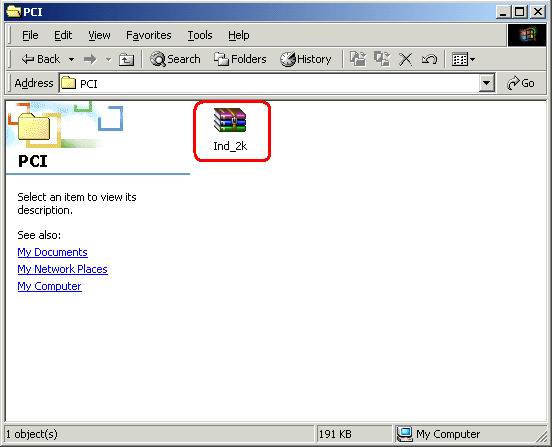Click the Undo toolbar icon

coord(429,59)
